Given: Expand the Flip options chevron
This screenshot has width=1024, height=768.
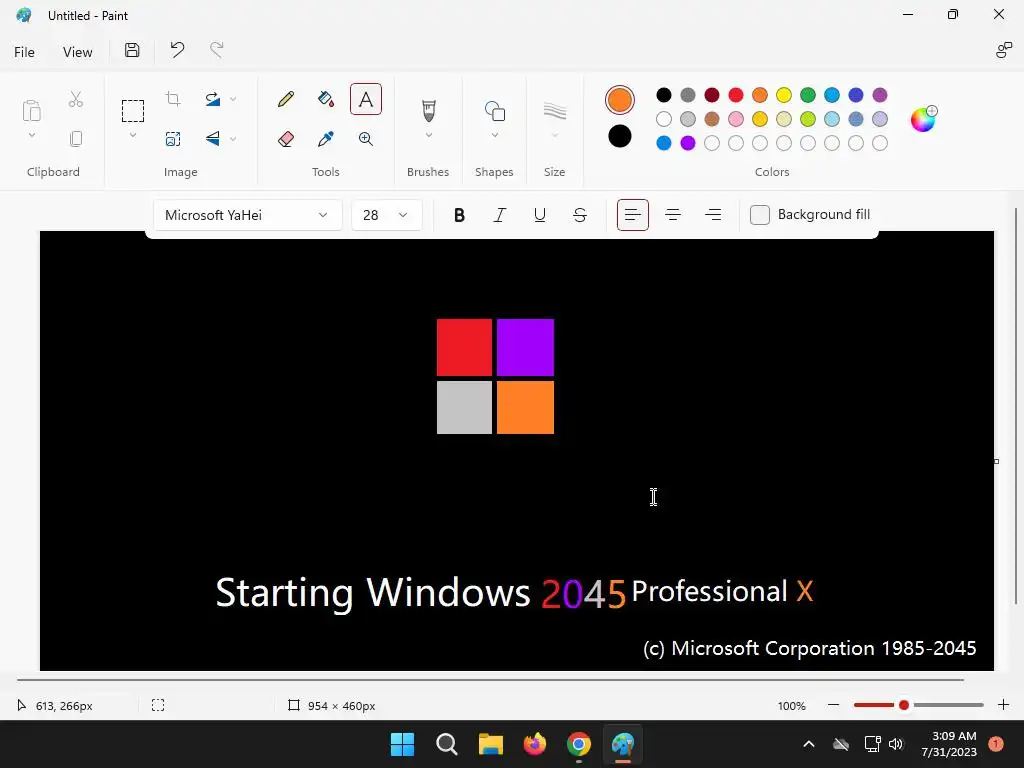Looking at the screenshot, I should point(233,138).
